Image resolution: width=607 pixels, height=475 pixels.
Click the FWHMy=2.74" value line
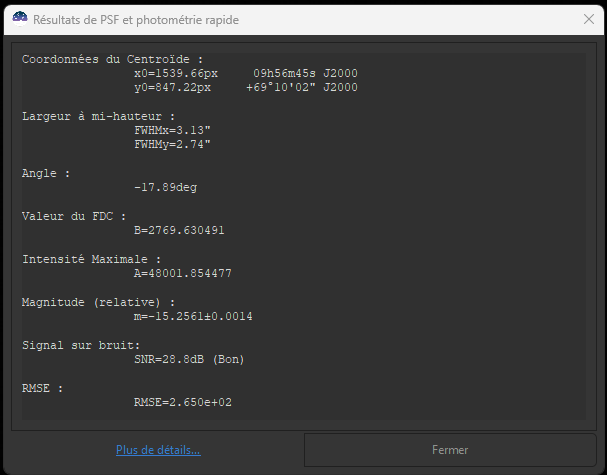pos(172,144)
